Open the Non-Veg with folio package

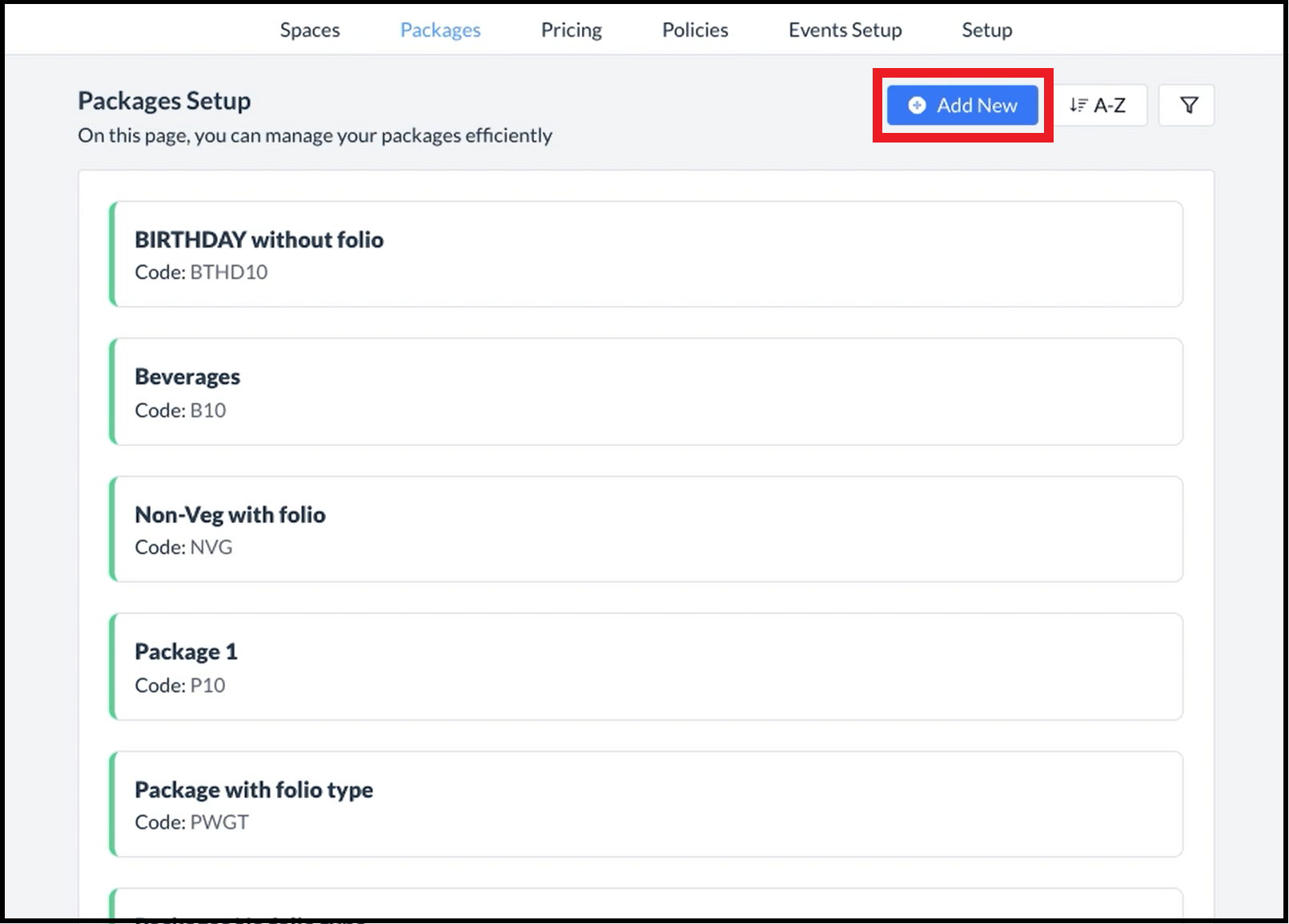(x=645, y=529)
